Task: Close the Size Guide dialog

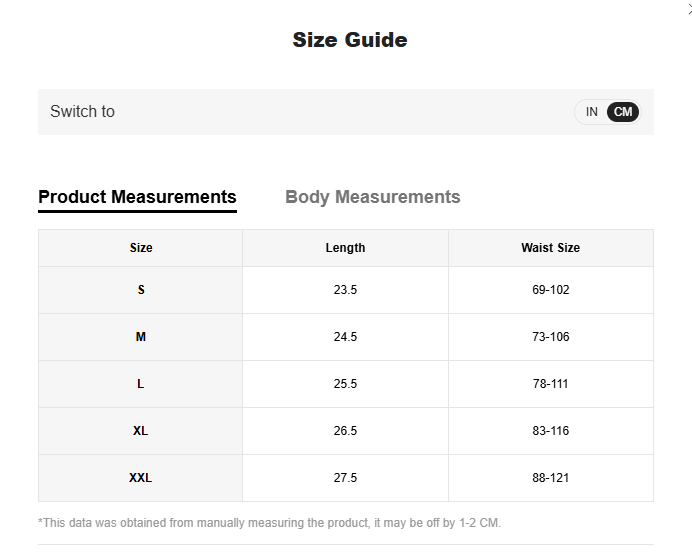Action: point(688,8)
